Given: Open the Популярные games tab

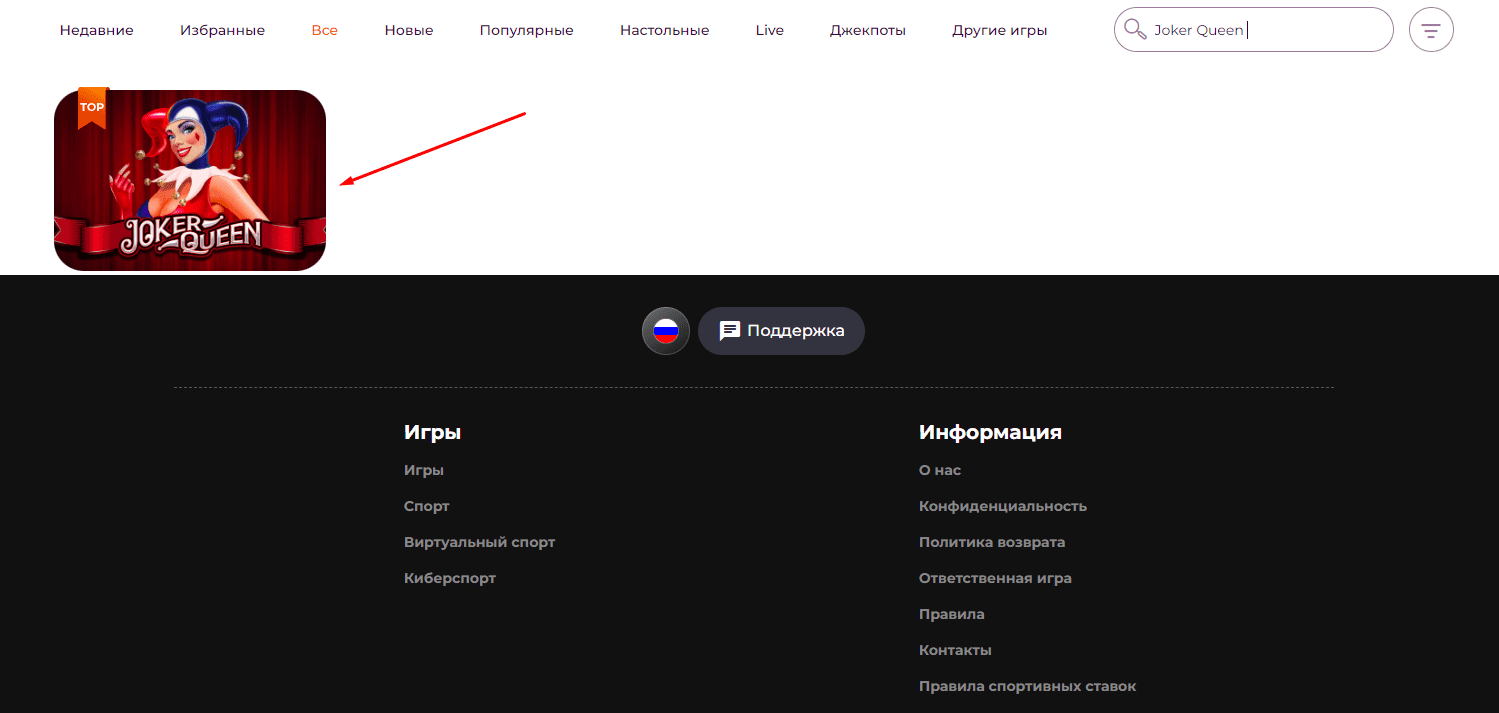Looking at the screenshot, I should coord(526,31).
